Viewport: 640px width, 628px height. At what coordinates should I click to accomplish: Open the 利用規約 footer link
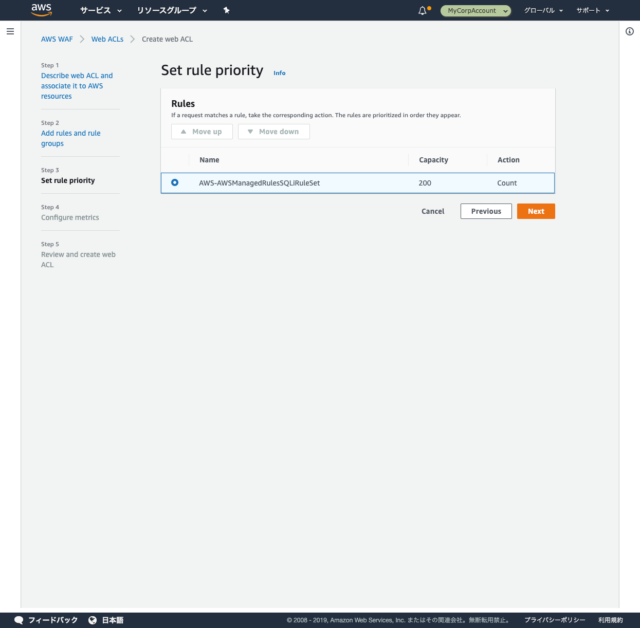tap(610, 620)
